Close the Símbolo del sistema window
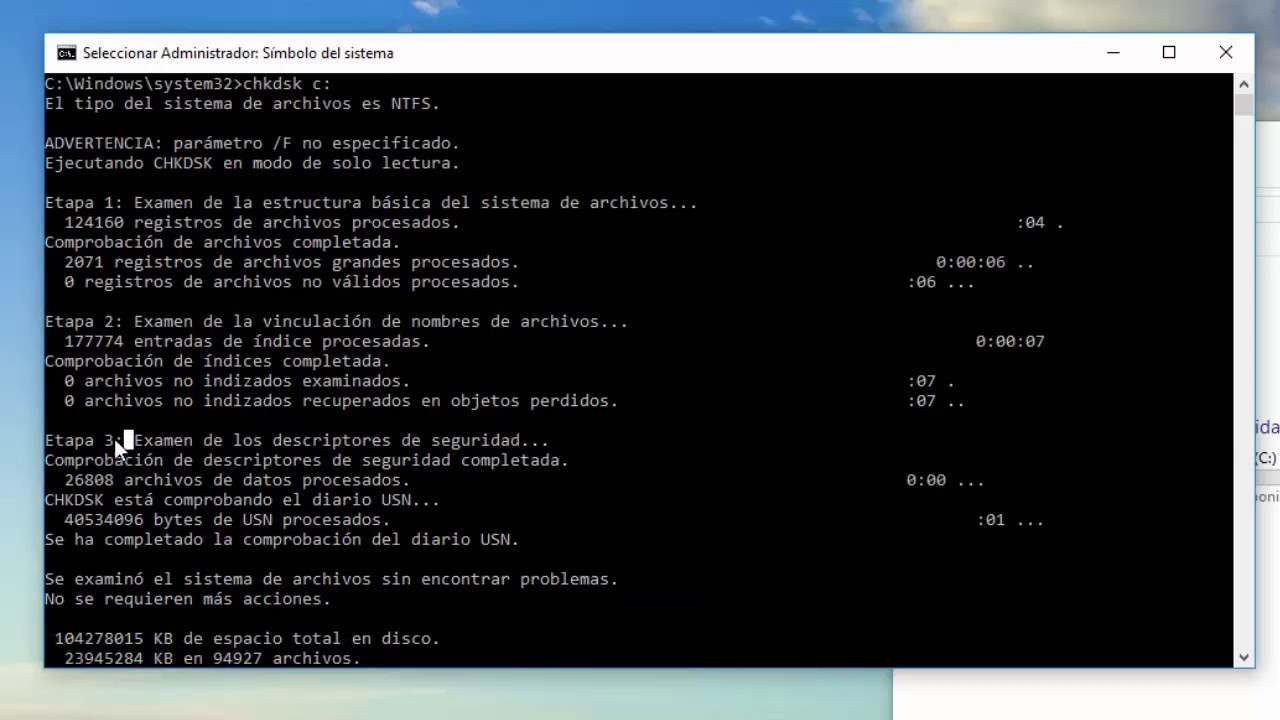 1225,53
